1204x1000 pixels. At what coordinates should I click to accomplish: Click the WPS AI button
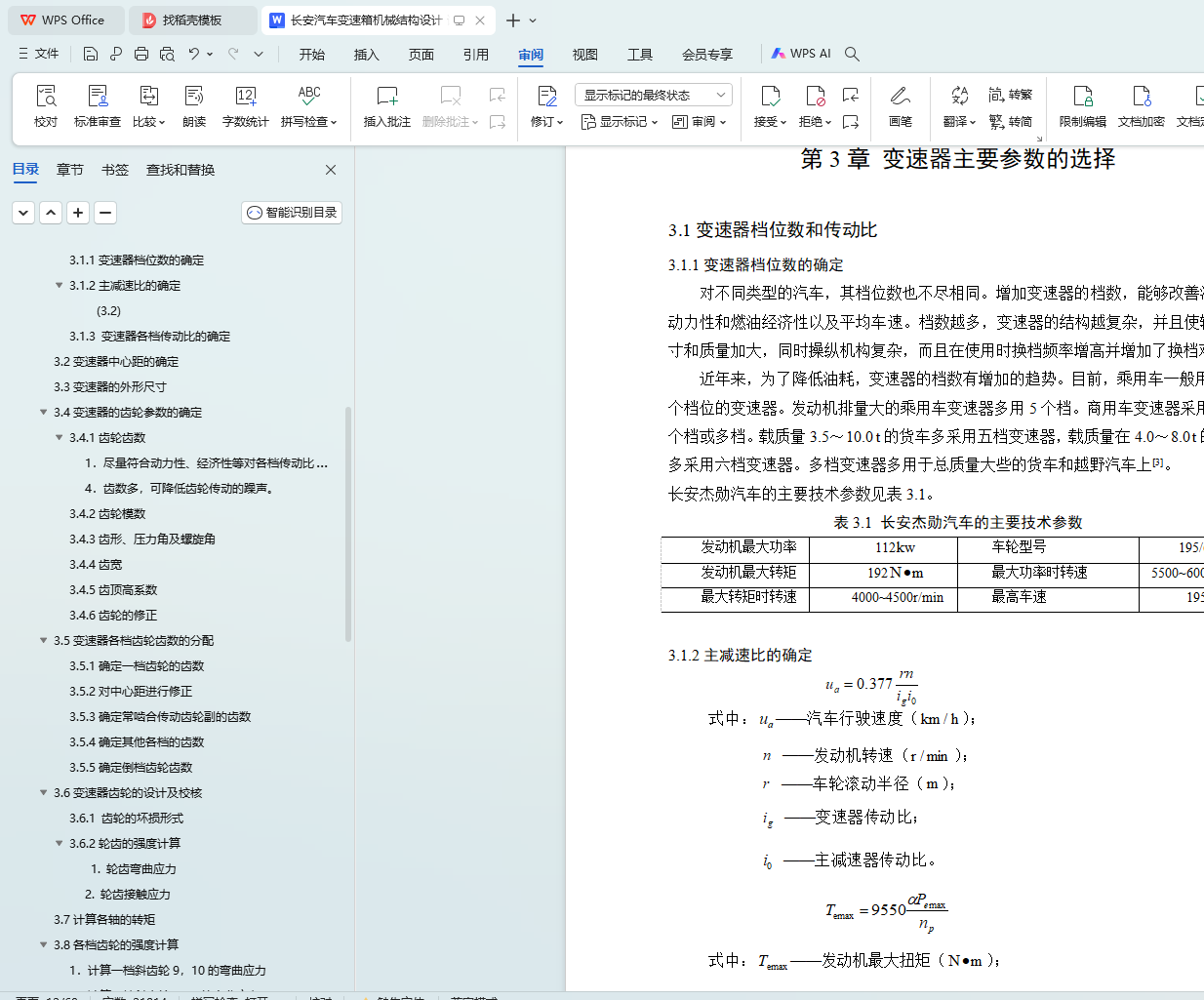point(801,54)
